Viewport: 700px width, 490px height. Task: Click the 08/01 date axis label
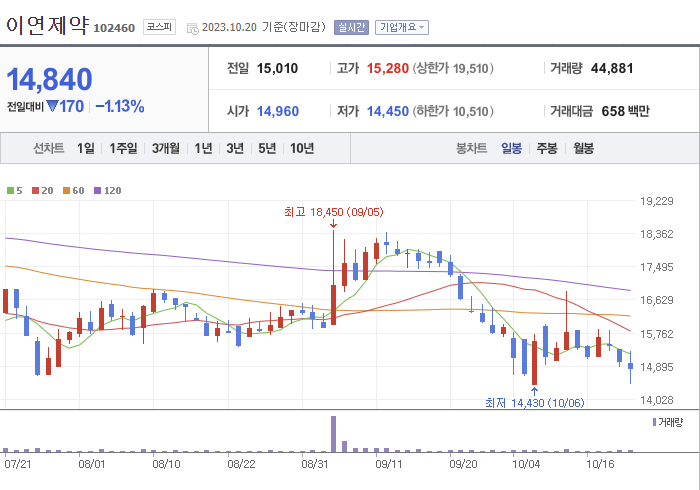tap(92, 465)
